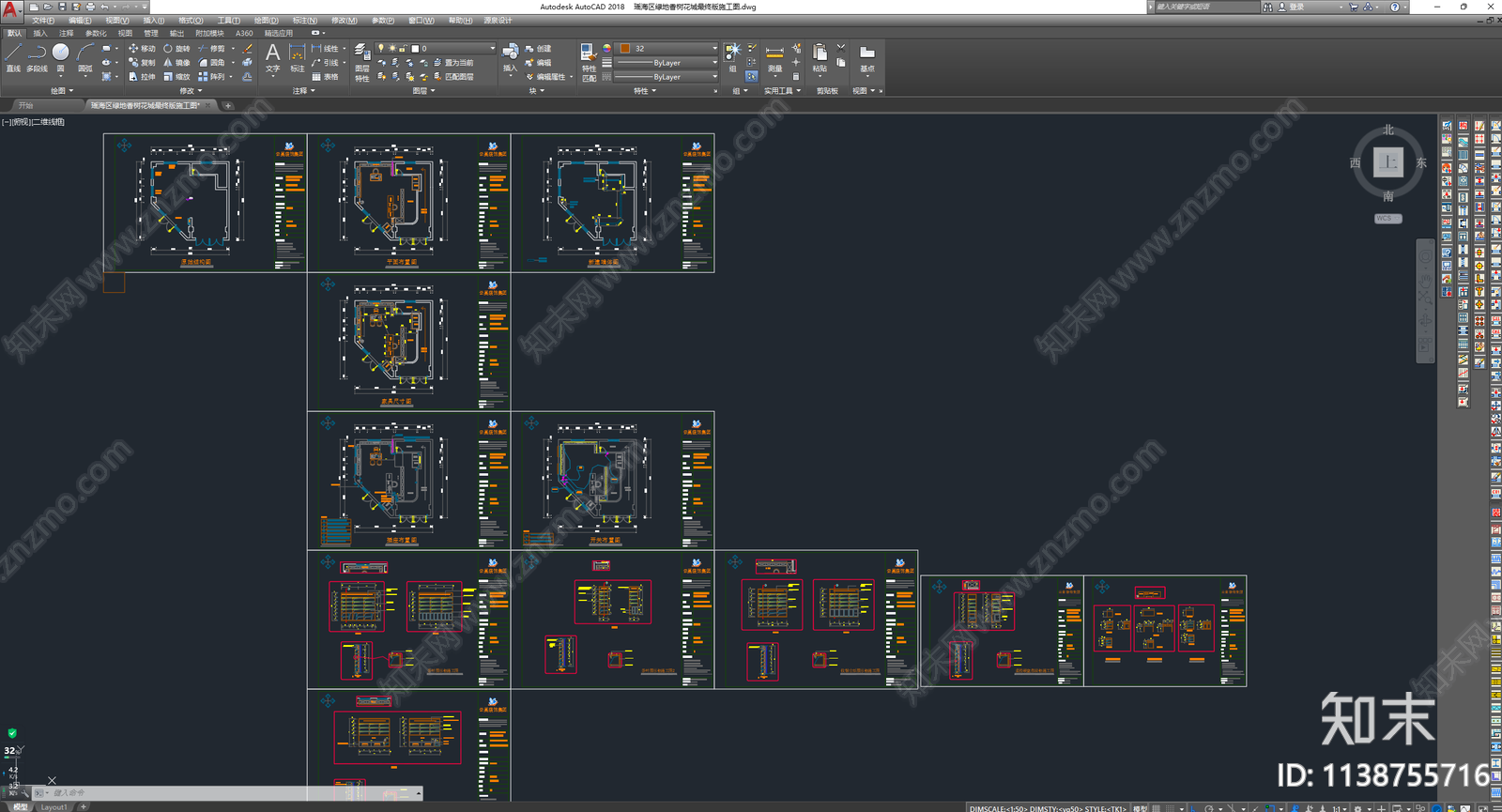Expand the Modify (修改) panel
This screenshot has height=812, width=1502.
point(190,91)
